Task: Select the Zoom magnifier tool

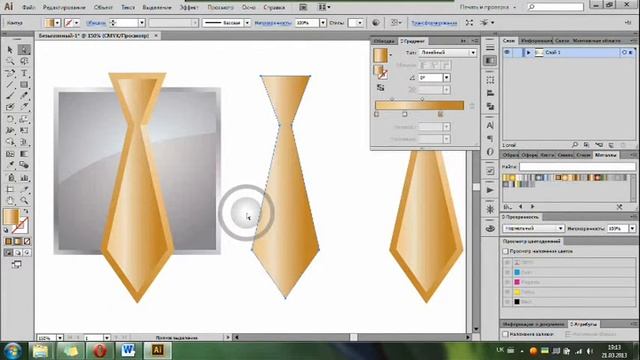Action: 24,200
